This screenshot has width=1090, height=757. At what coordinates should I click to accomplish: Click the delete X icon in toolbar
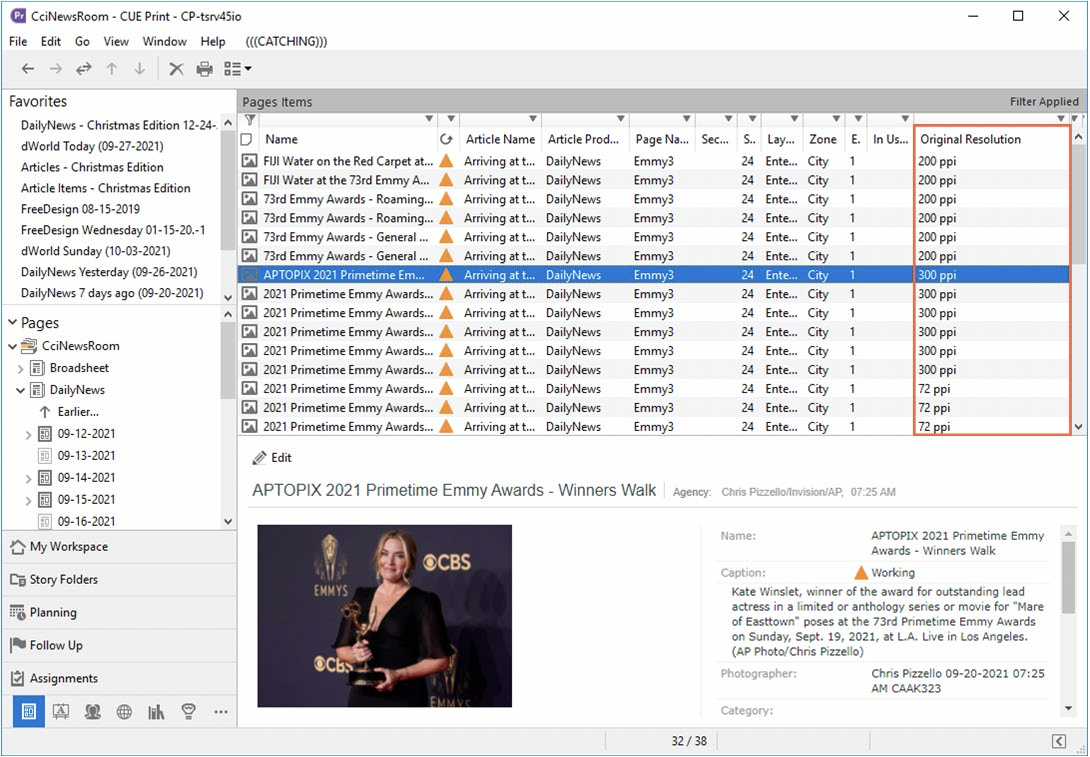(x=176, y=69)
